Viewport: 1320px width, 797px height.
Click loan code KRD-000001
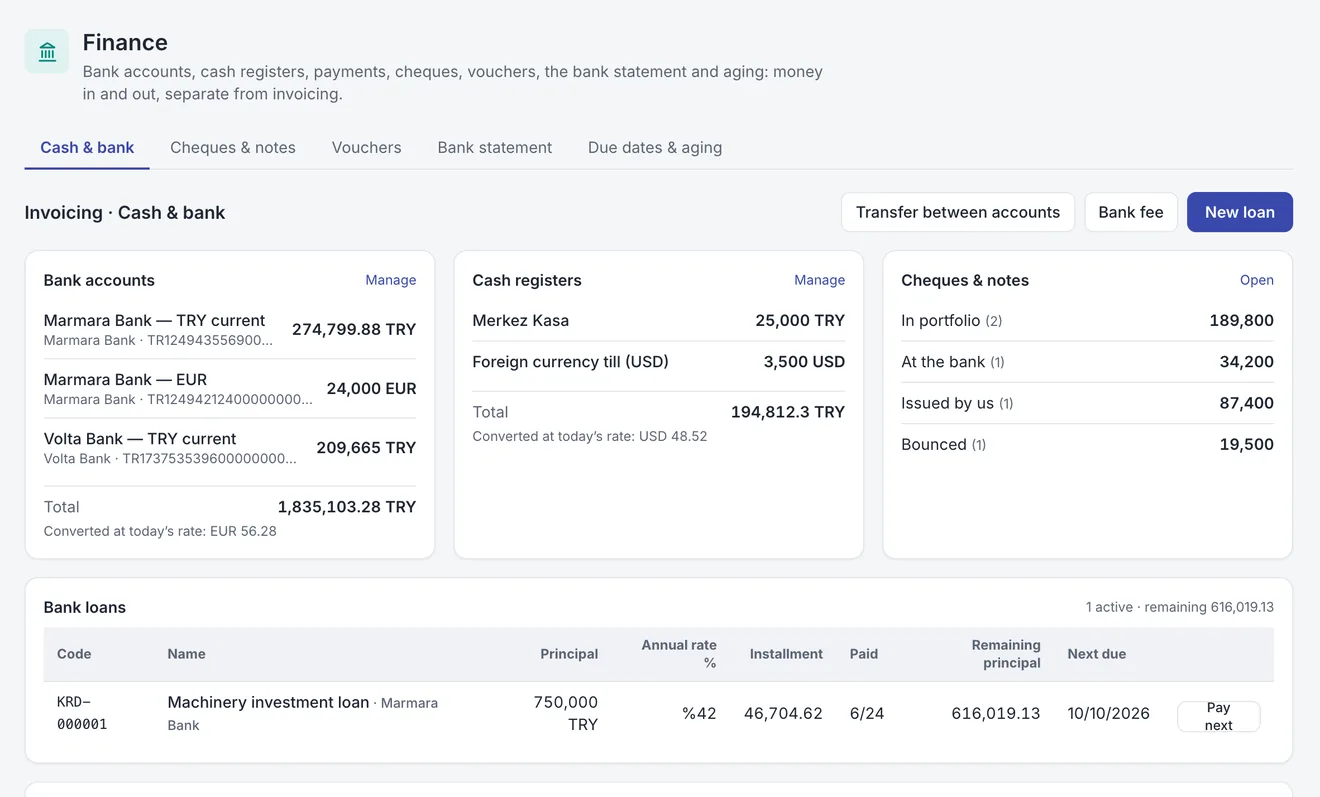point(82,713)
